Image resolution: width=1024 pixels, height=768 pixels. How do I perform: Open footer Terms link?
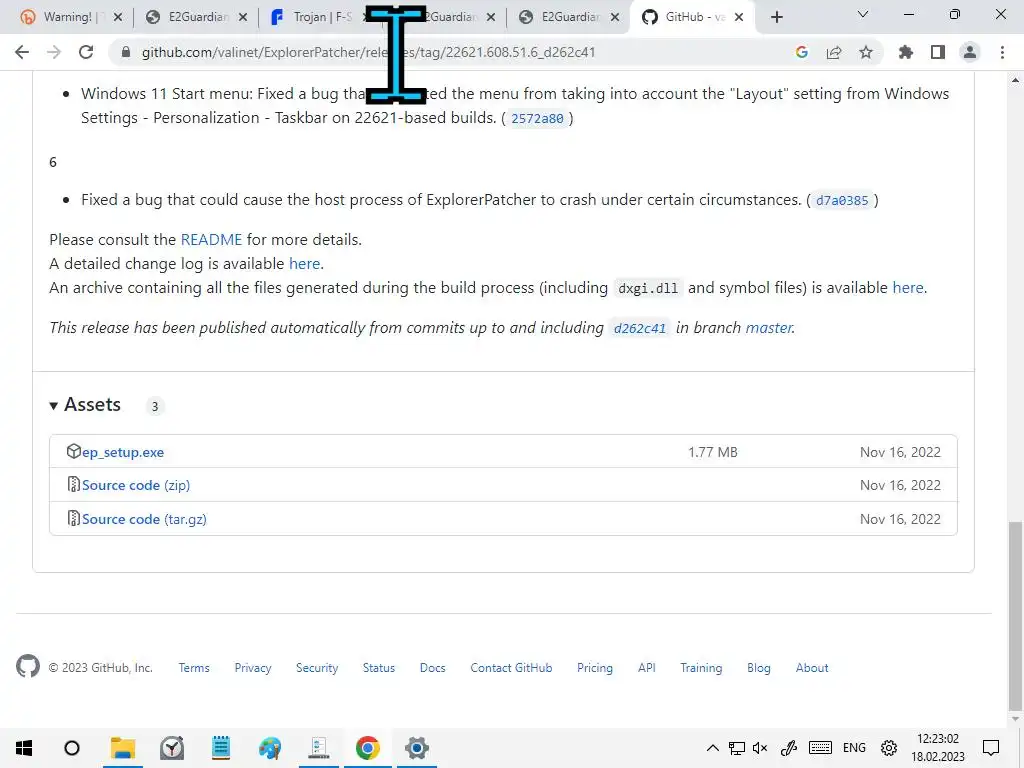[x=194, y=668]
